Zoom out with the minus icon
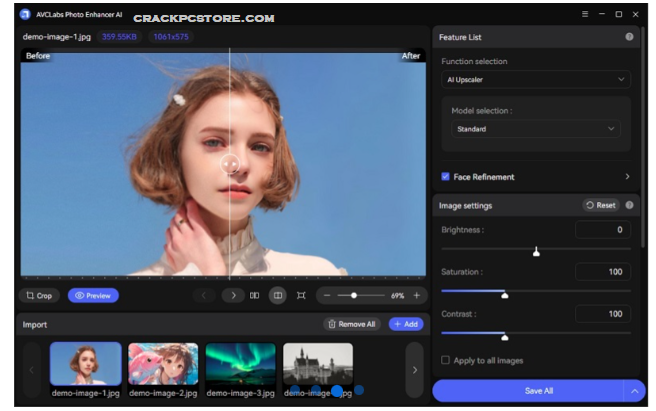The width and height of the screenshot is (656, 411). [326, 296]
